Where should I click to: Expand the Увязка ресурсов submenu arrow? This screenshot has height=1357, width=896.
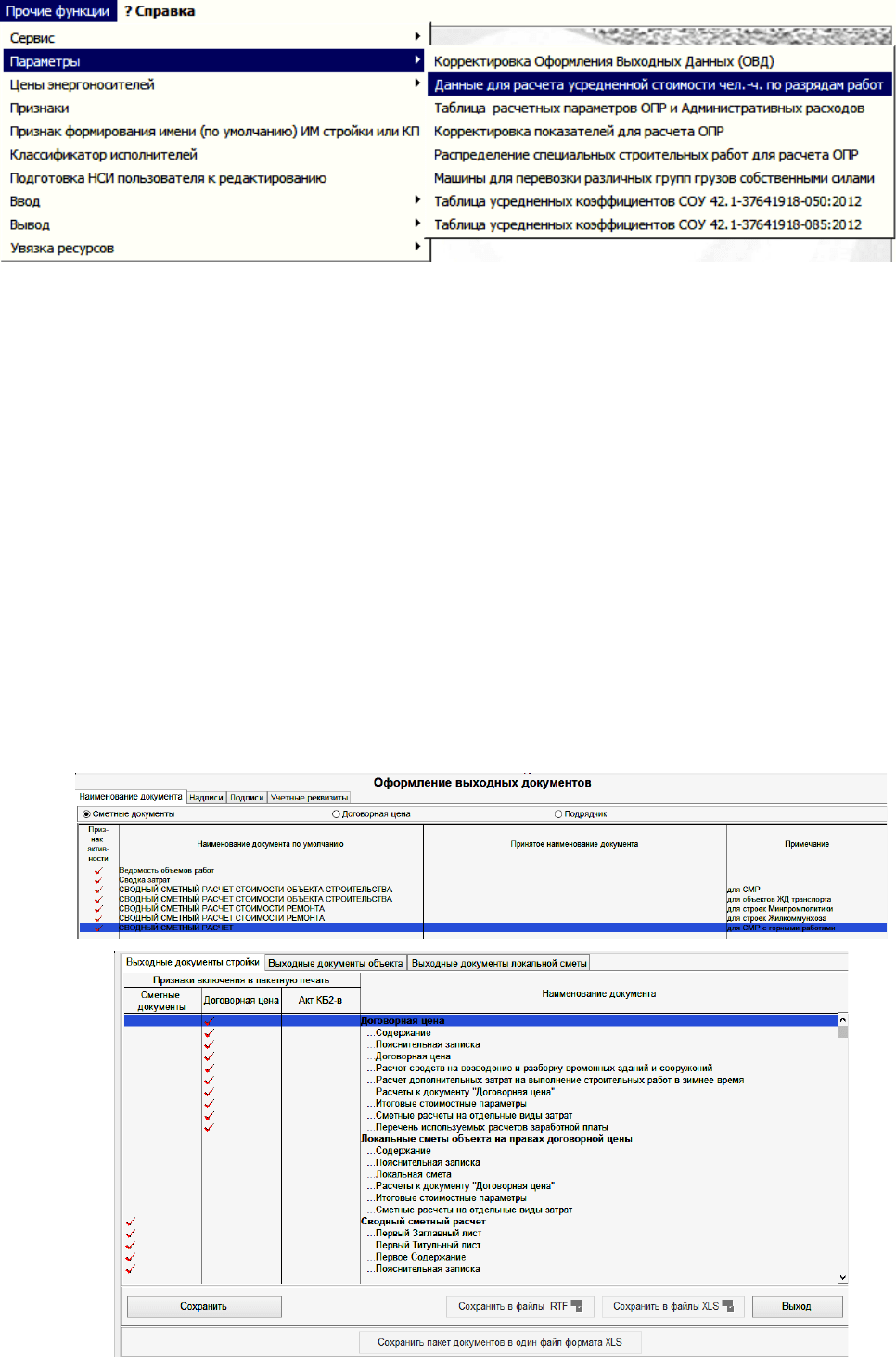coord(418,247)
